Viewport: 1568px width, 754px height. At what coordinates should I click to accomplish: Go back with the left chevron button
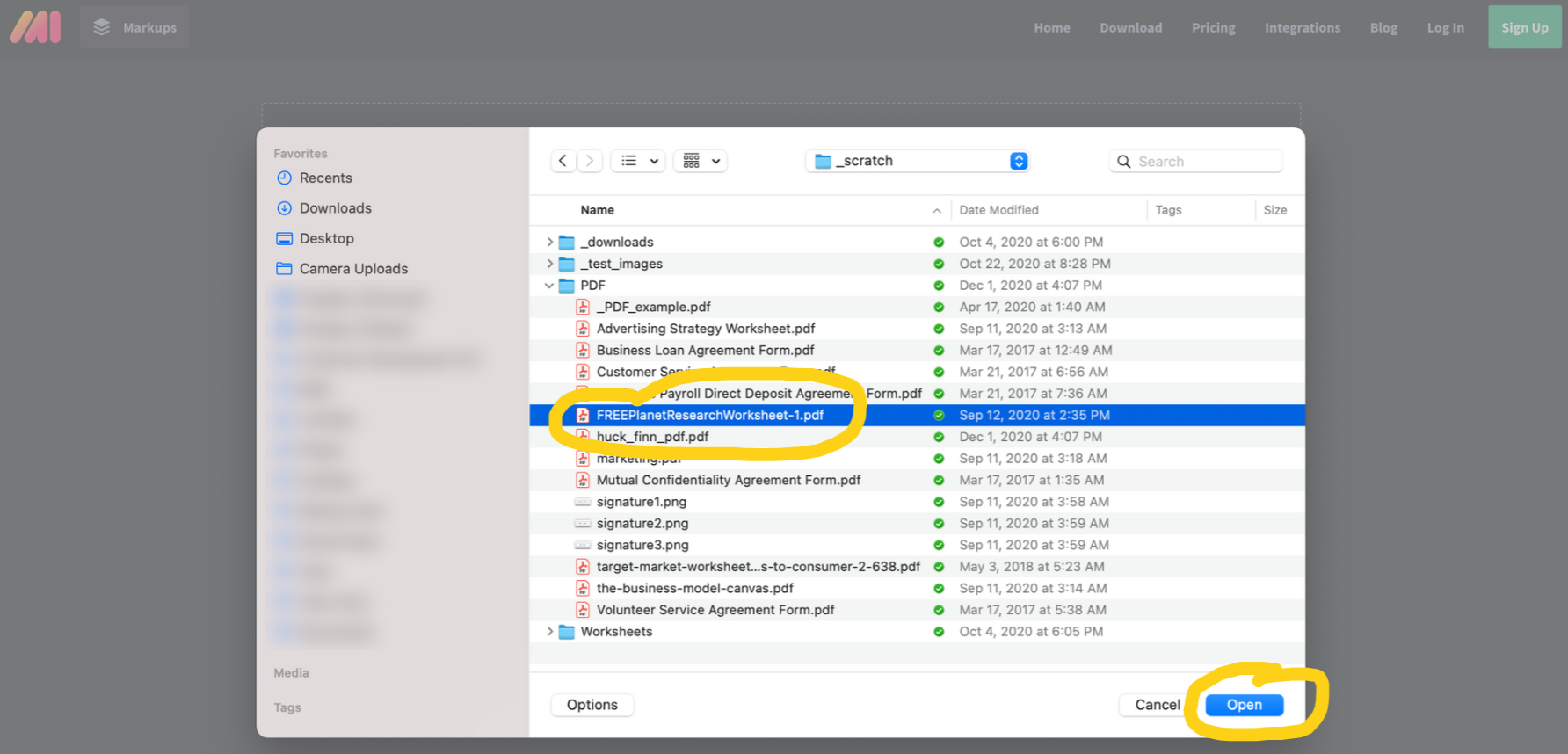click(x=563, y=161)
